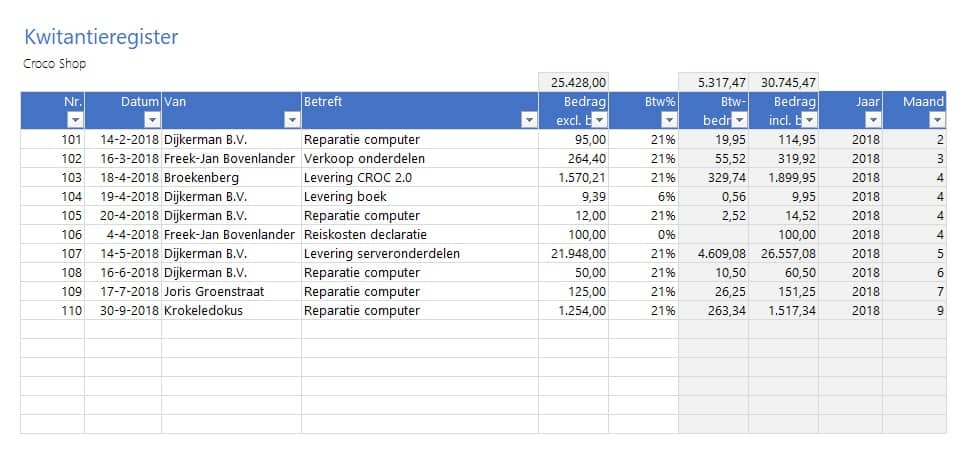Viewport: 967px width, 453px height.
Task: Open the Betreft column filter dropdown
Action: (x=528, y=120)
